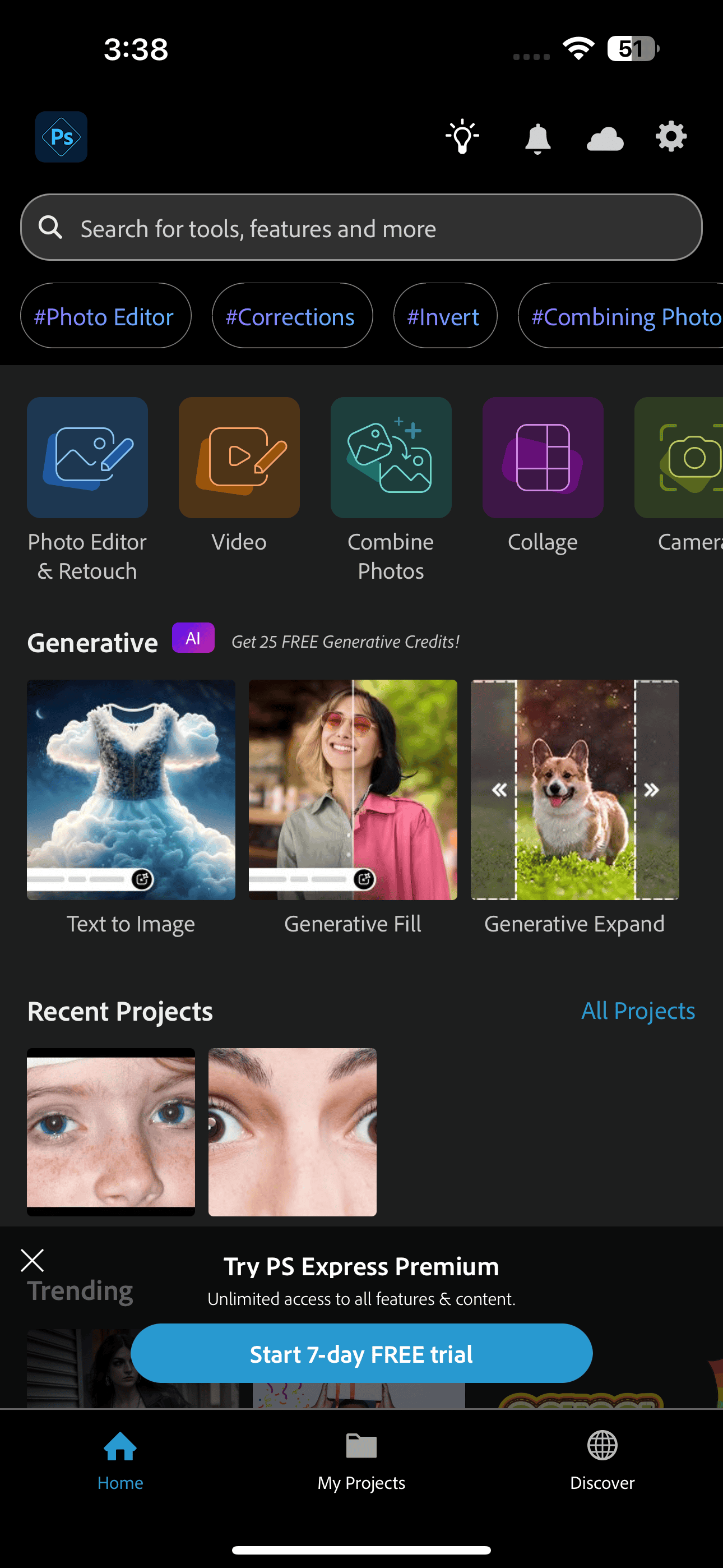Image resolution: width=723 pixels, height=1568 pixels.
Task: Open notifications bell icon
Action: click(537, 138)
